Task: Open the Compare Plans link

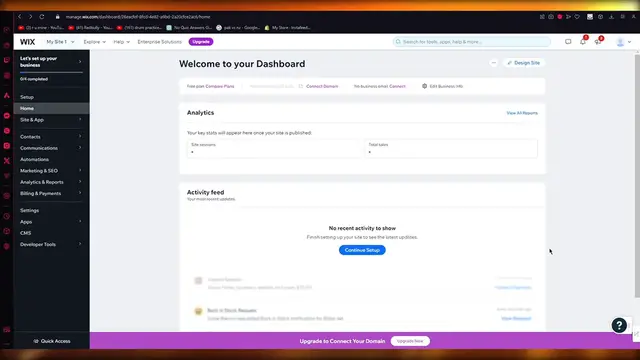Action: 220,86
